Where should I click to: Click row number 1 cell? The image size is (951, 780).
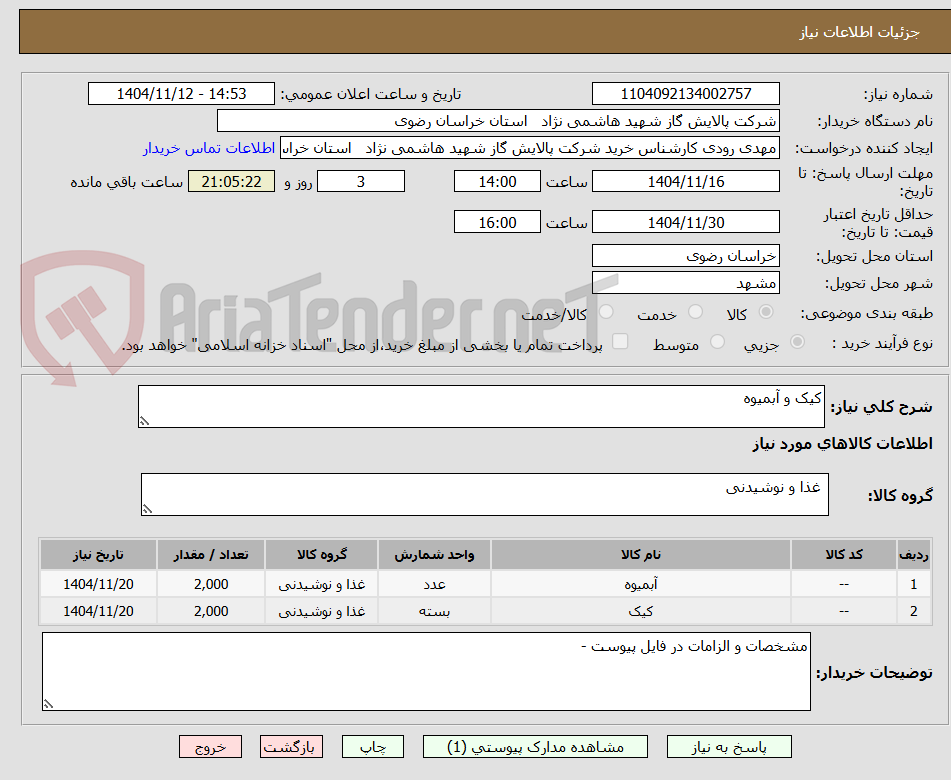click(x=913, y=583)
